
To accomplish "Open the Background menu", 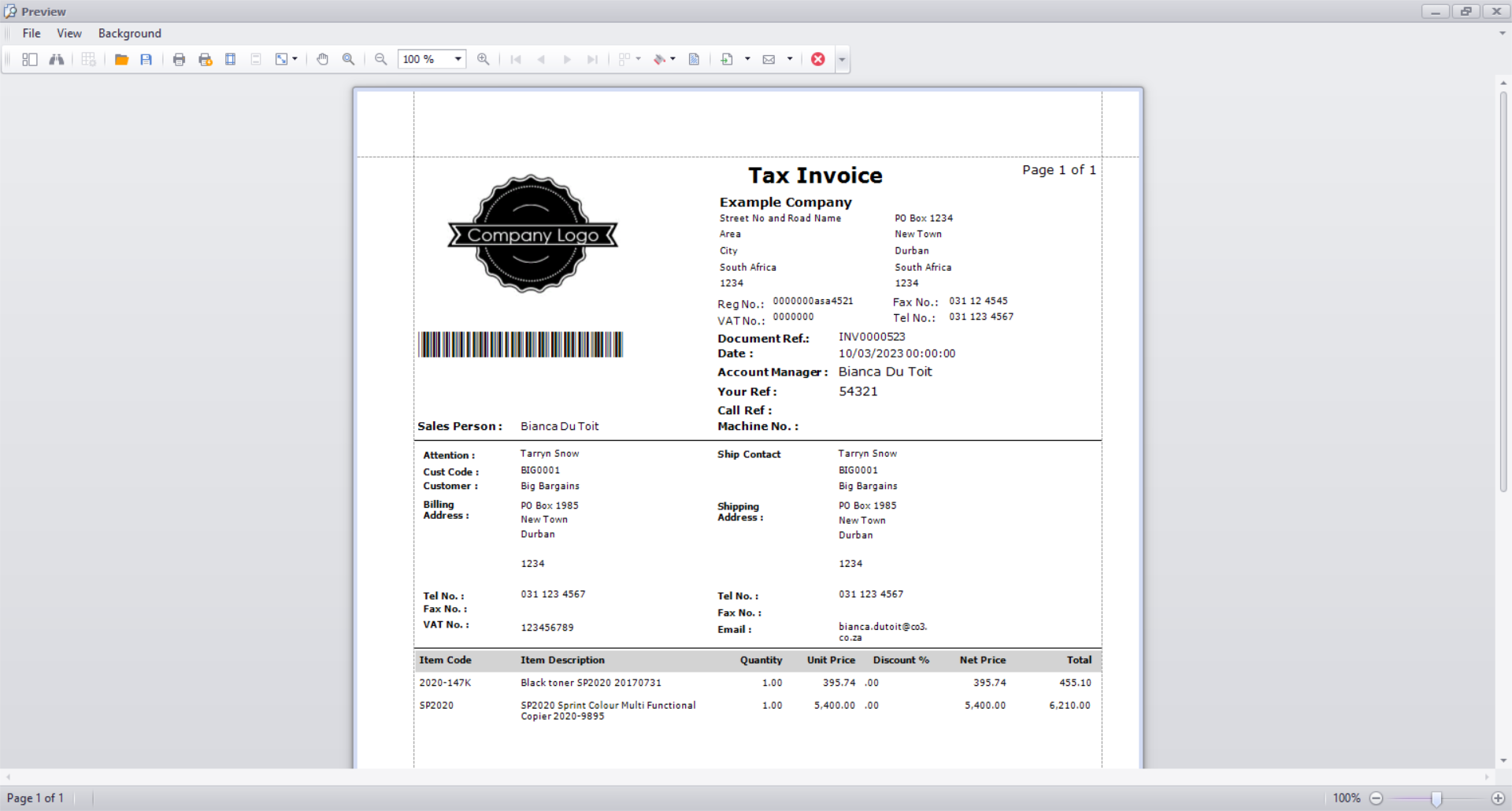I will click(129, 33).
